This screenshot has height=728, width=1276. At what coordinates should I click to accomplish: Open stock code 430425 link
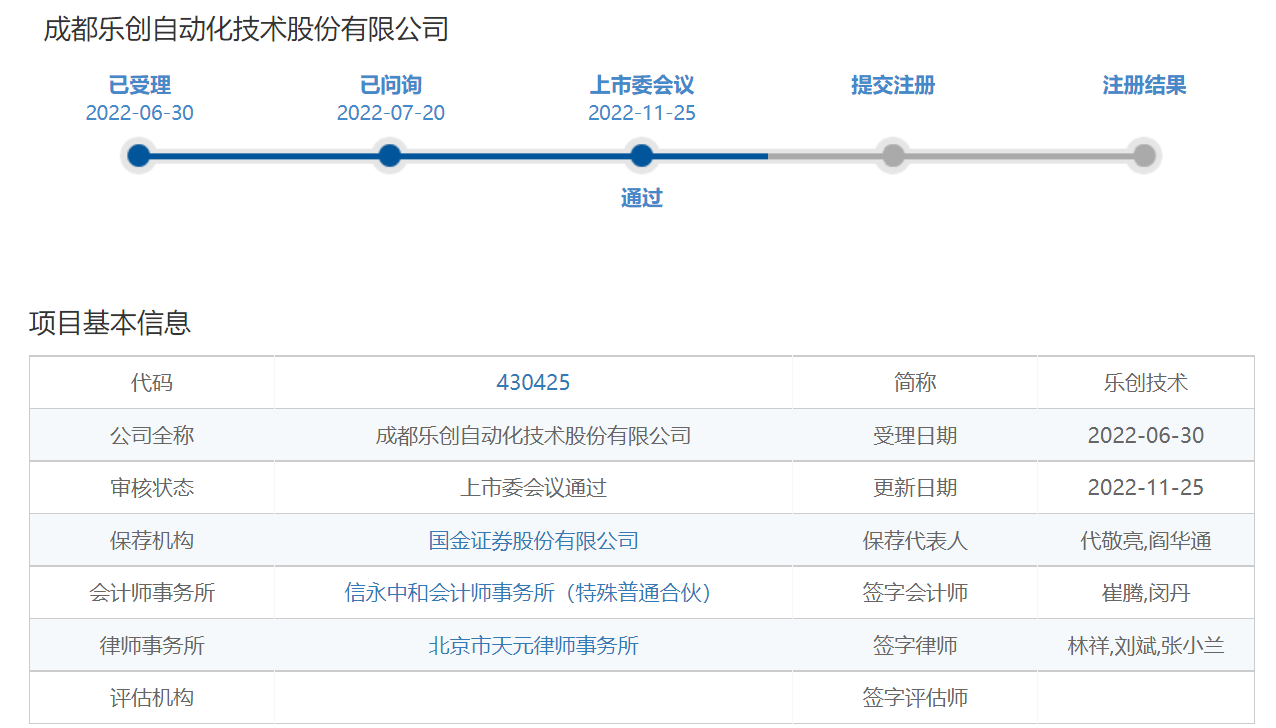click(x=533, y=382)
